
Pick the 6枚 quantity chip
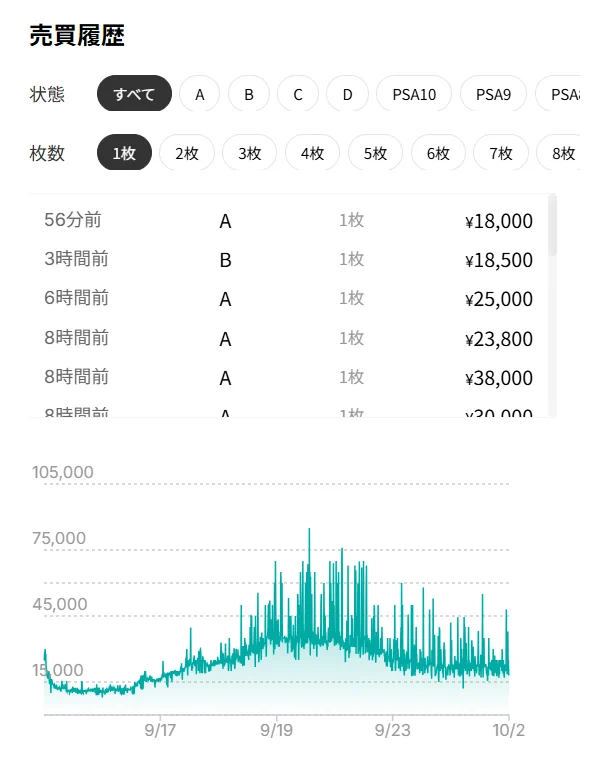coord(438,152)
